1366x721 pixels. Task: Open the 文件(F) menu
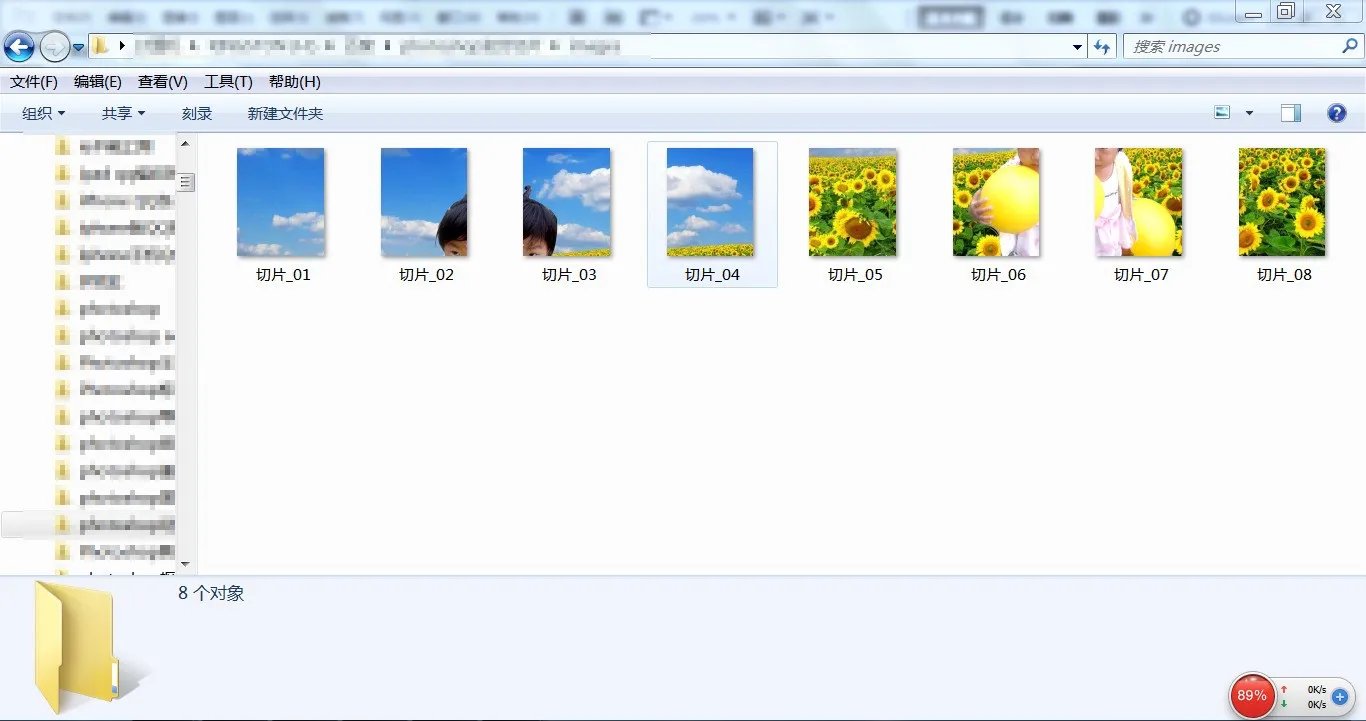pyautogui.click(x=34, y=82)
